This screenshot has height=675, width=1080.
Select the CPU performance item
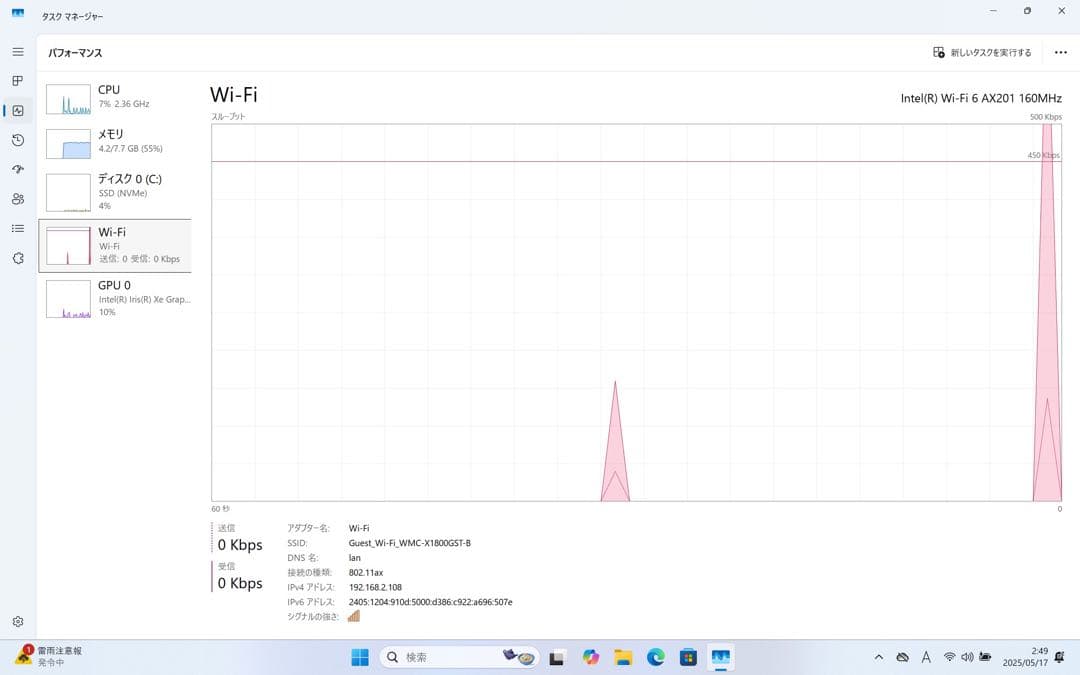[x=115, y=98]
